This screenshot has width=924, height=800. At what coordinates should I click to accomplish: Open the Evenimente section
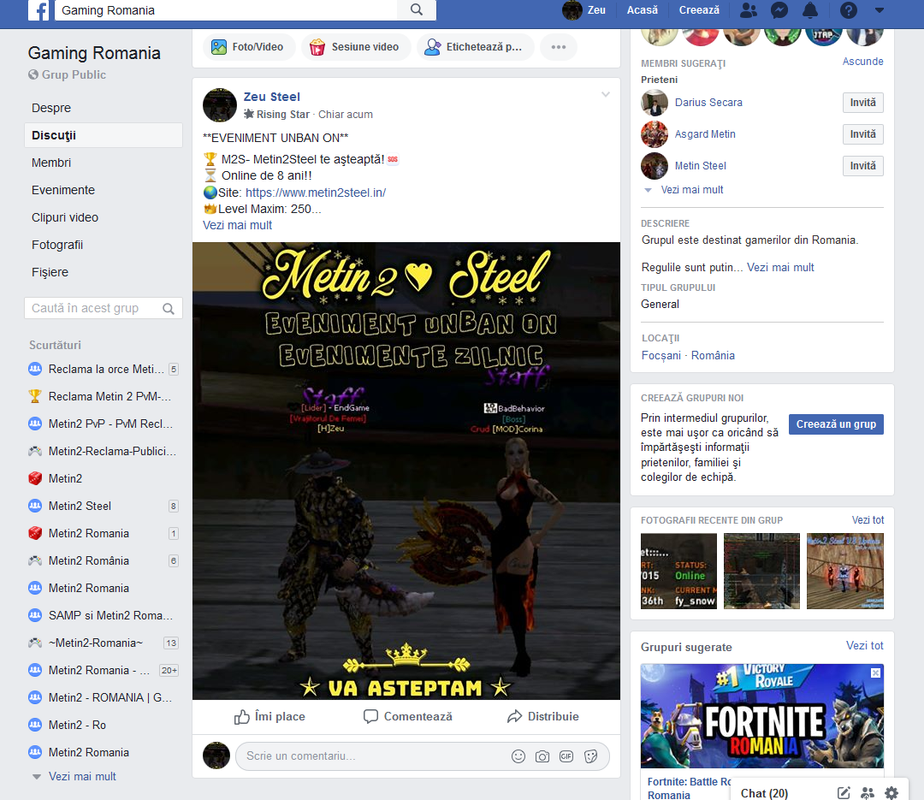click(63, 190)
